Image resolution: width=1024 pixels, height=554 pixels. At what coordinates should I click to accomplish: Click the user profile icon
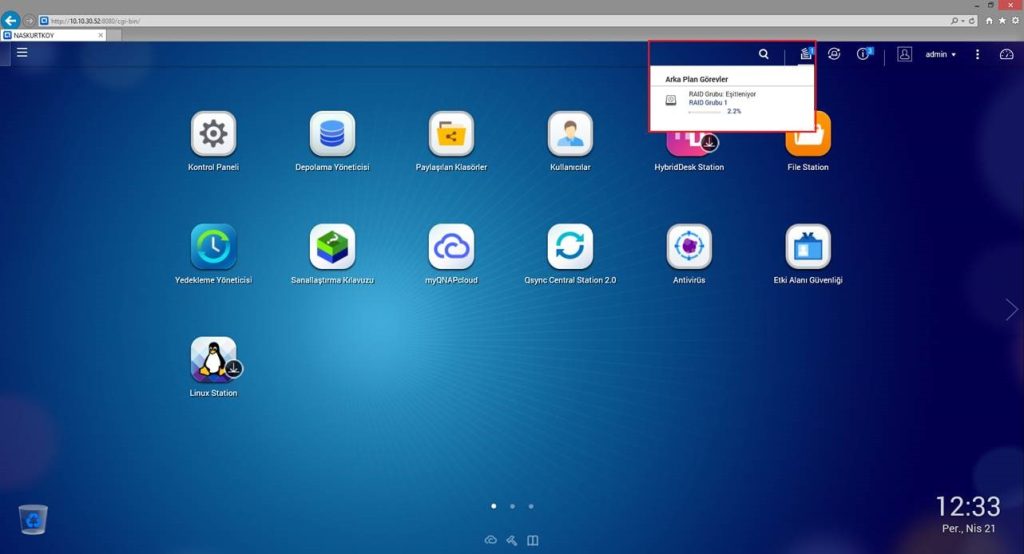pyautogui.click(x=904, y=54)
